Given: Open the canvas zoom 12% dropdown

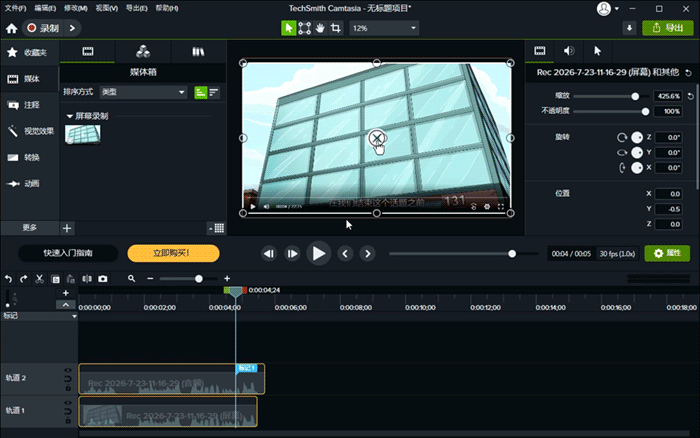Looking at the screenshot, I should tap(384, 28).
